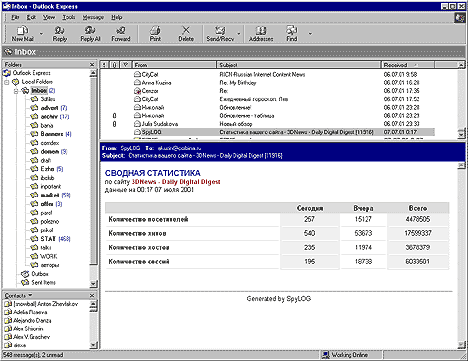Select contact Anton Zhevlakov
Viewport: 468px width, 361px height.
[x=41, y=304]
